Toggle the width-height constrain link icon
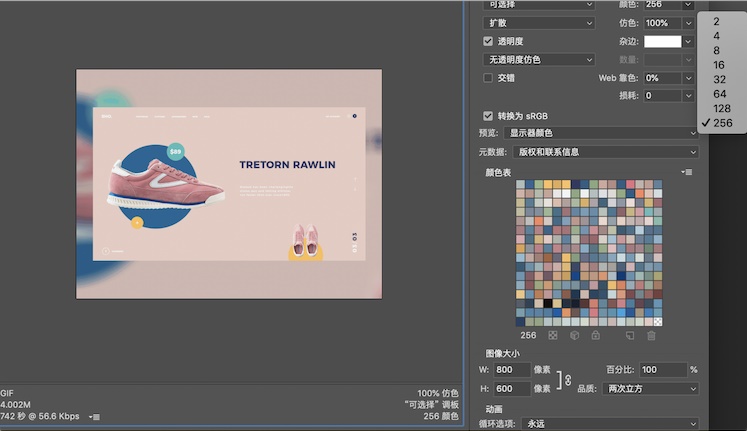The image size is (747, 431). (568, 380)
